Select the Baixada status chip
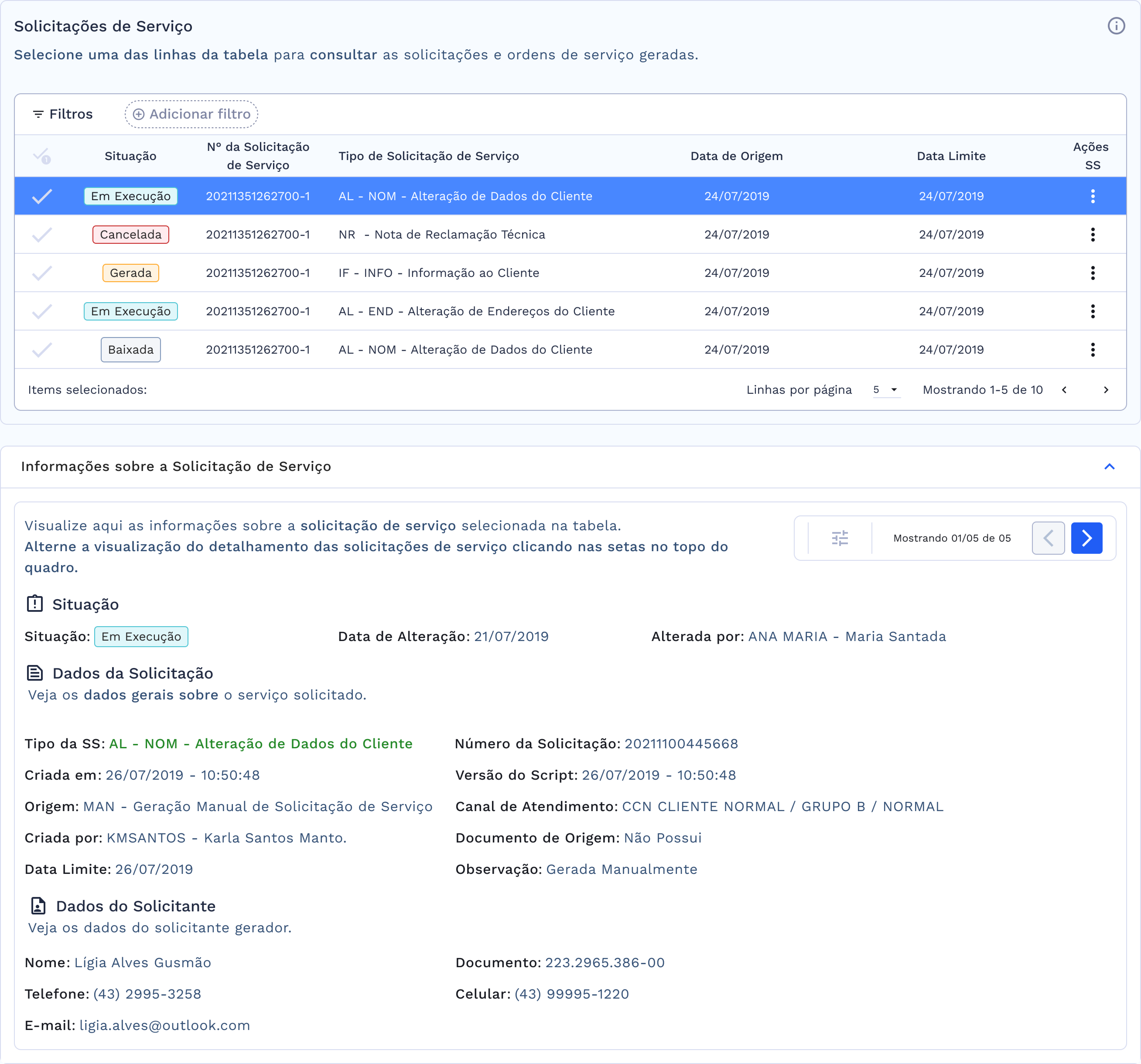This screenshot has height=1064, width=1141. coord(131,350)
